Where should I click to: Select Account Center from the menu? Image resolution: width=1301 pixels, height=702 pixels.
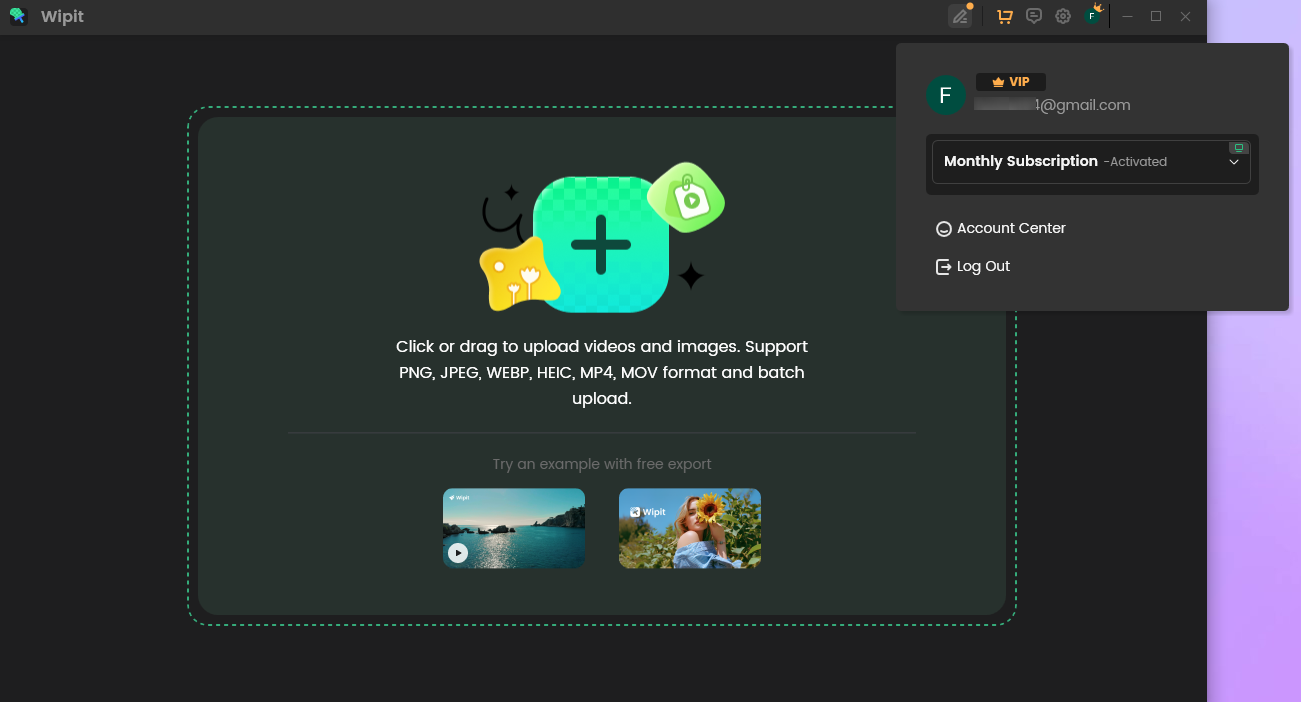(1010, 228)
